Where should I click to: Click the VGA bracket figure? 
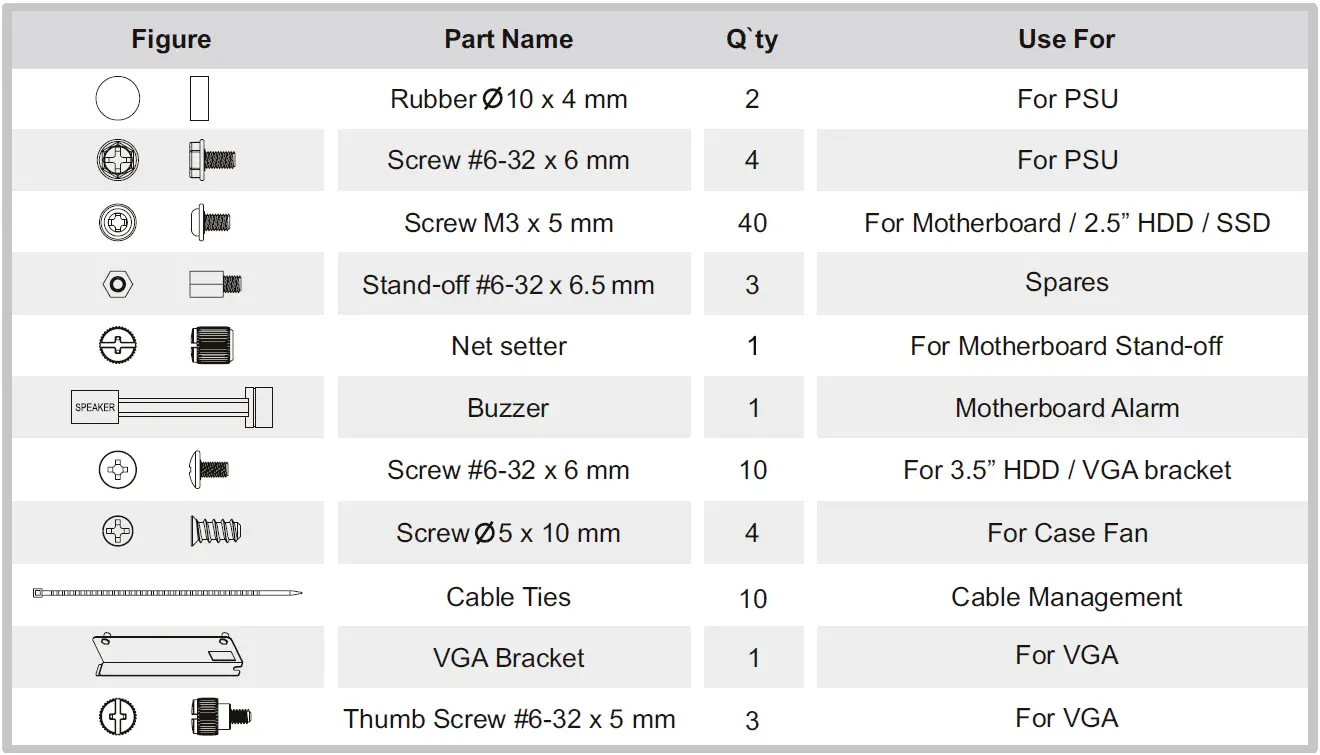tap(167, 656)
